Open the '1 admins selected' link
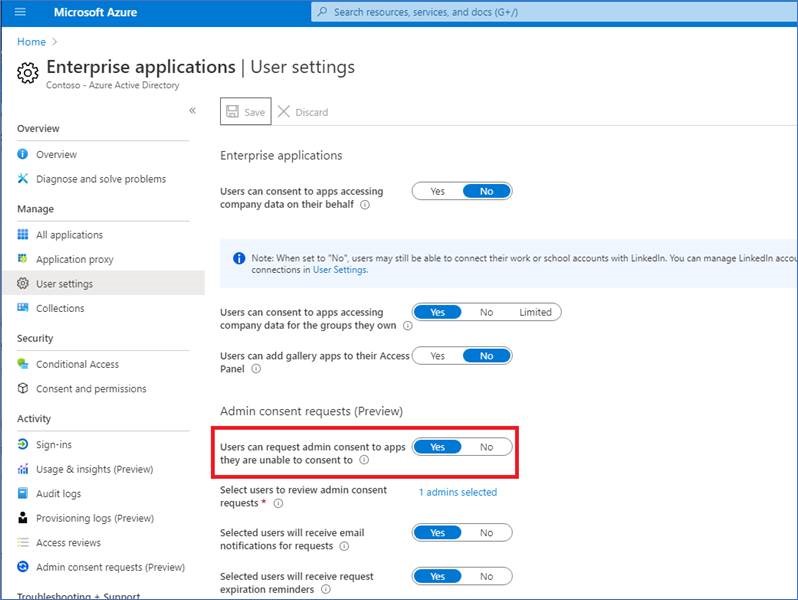Viewport: 798px width, 600px height. (457, 492)
